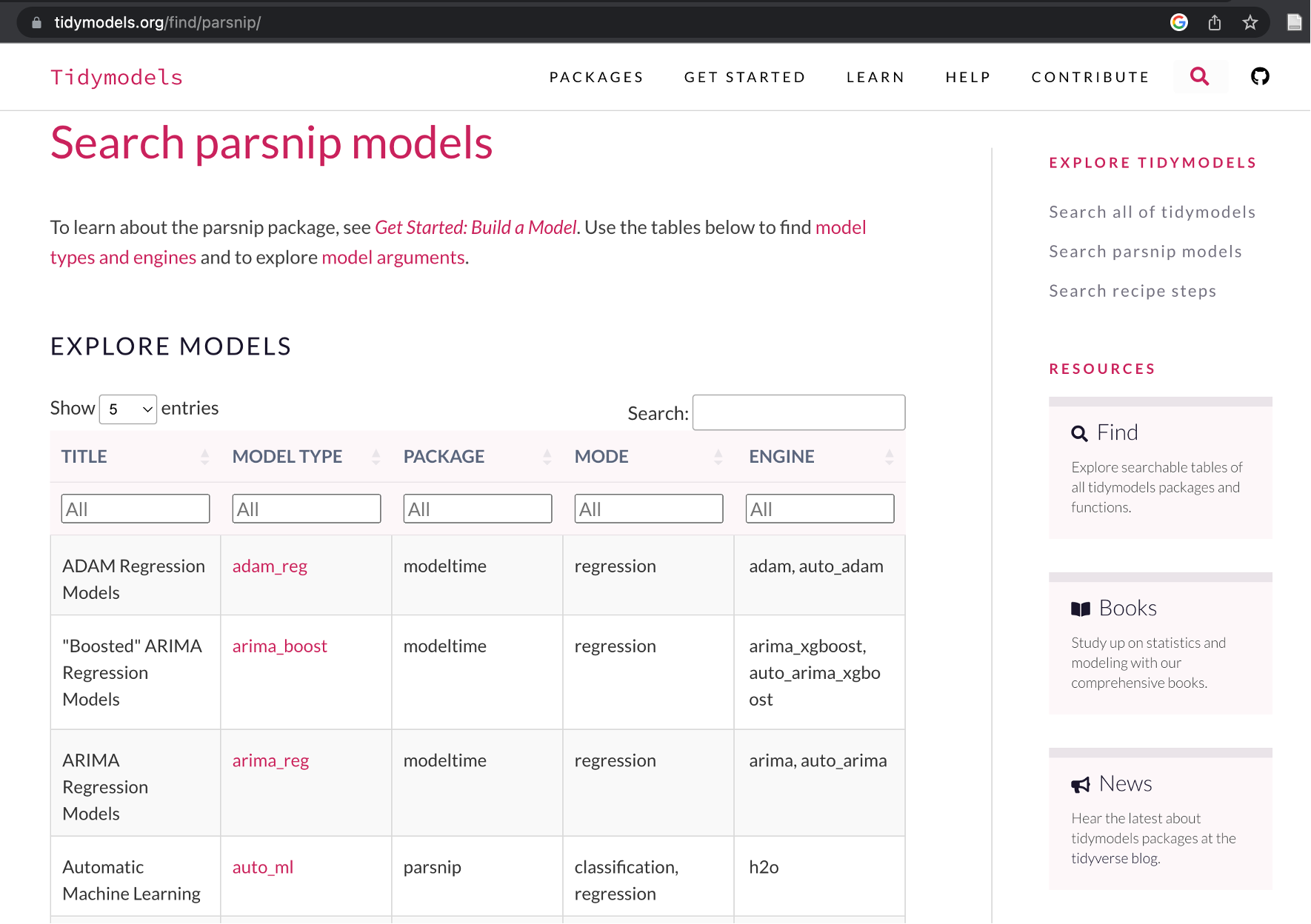Click the Books open-book icon
Image resolution: width=1311 pixels, height=924 pixels.
pos(1081,609)
